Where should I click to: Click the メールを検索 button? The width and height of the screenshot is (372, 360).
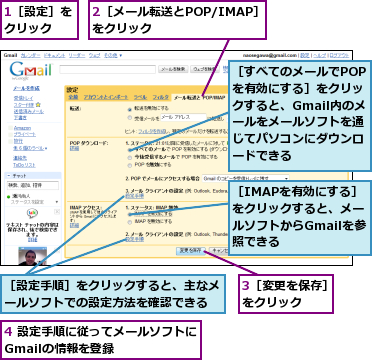[x=173, y=69]
